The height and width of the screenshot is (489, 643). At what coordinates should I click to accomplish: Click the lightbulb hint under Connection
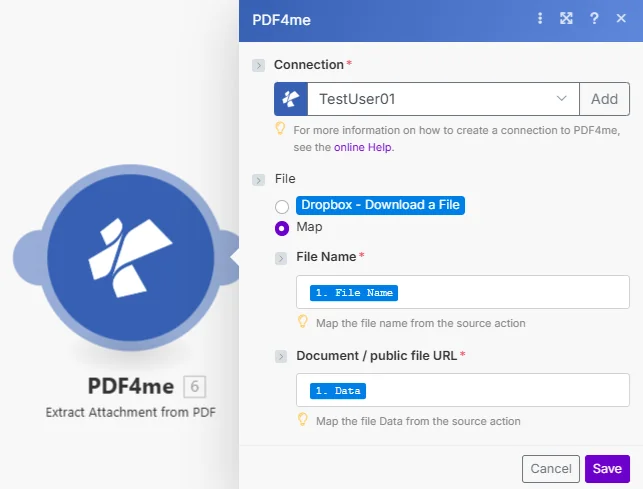[280, 128]
